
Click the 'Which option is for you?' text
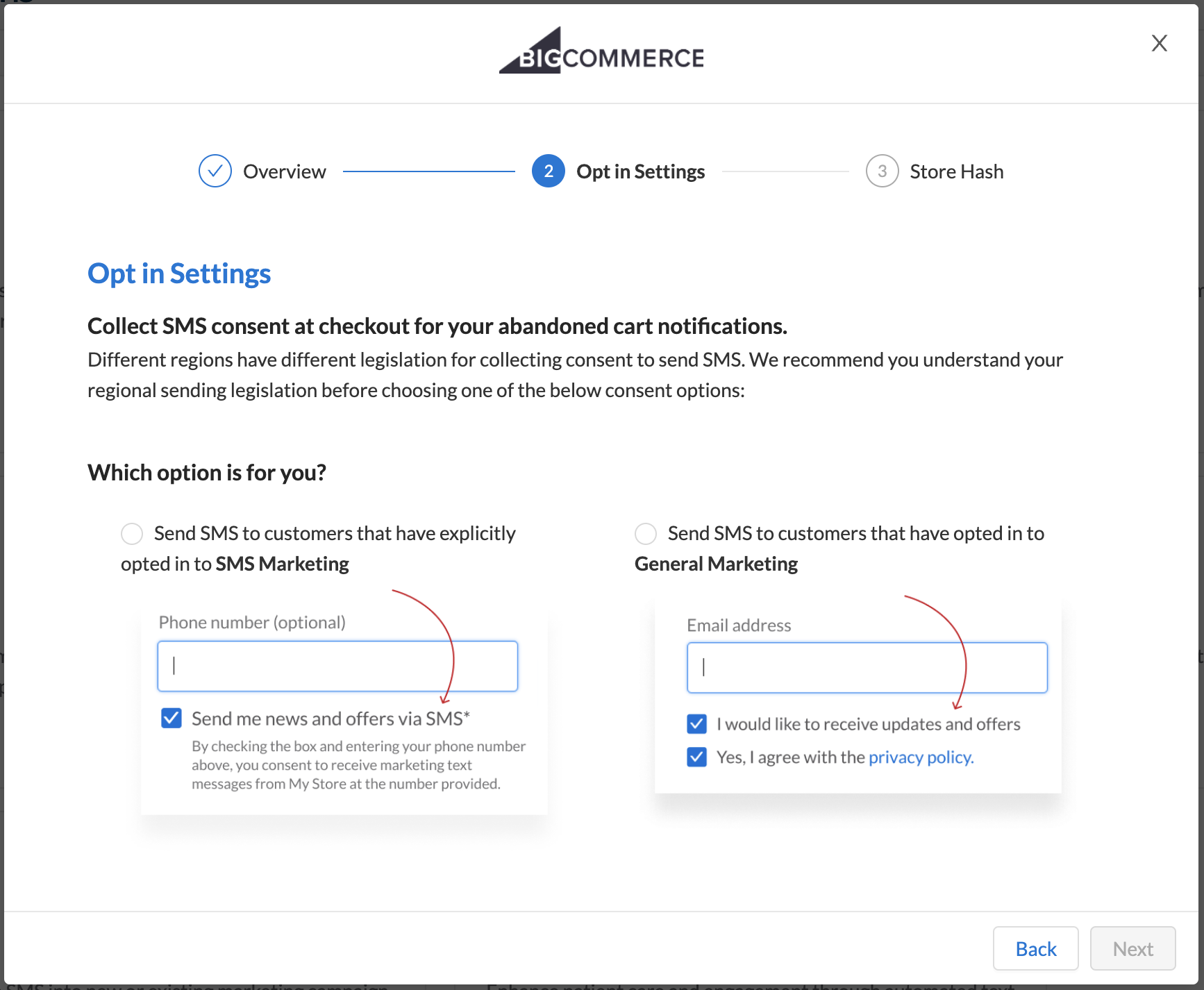pyautogui.click(x=207, y=473)
